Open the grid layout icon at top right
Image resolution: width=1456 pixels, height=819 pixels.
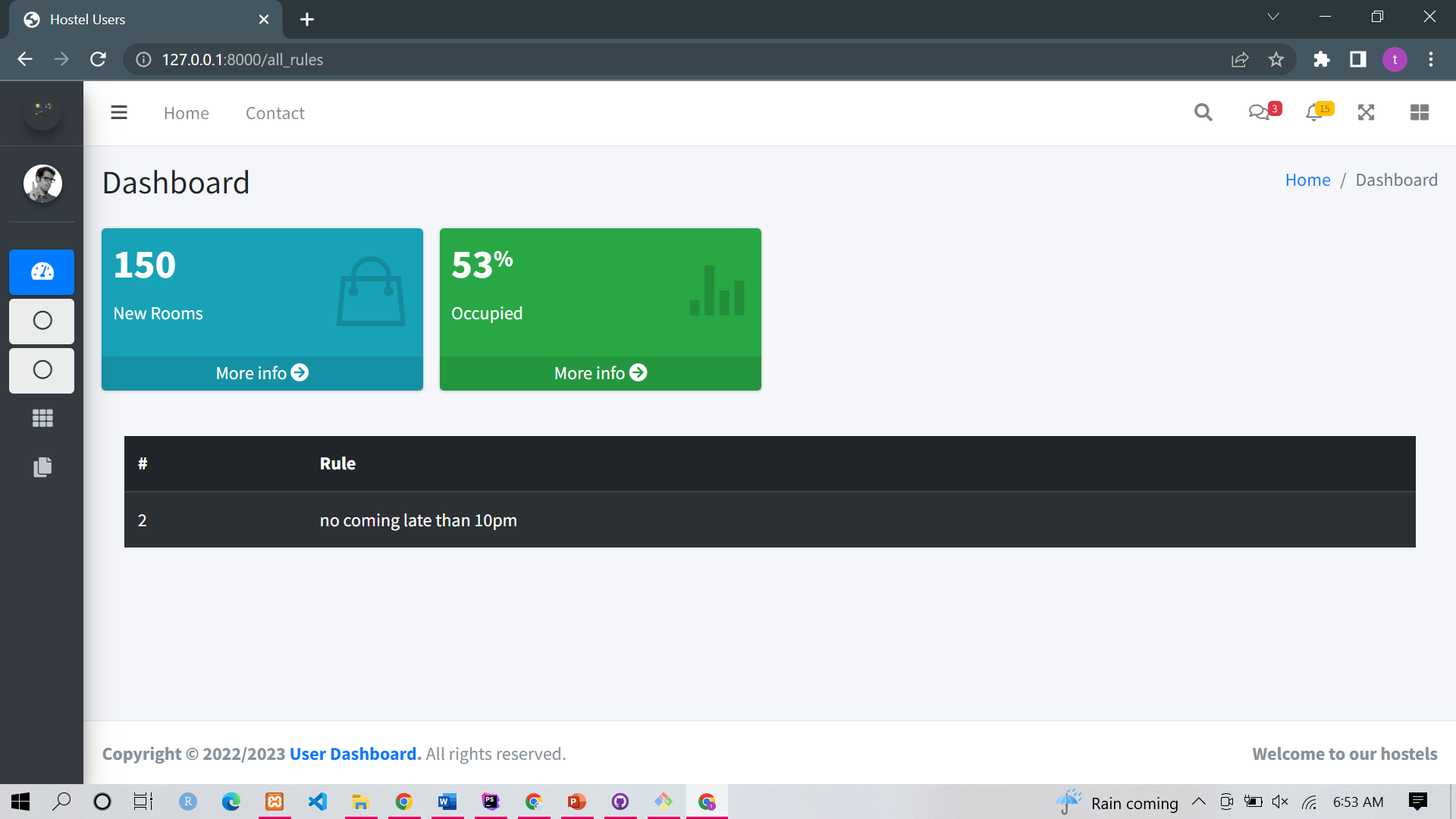1420,112
